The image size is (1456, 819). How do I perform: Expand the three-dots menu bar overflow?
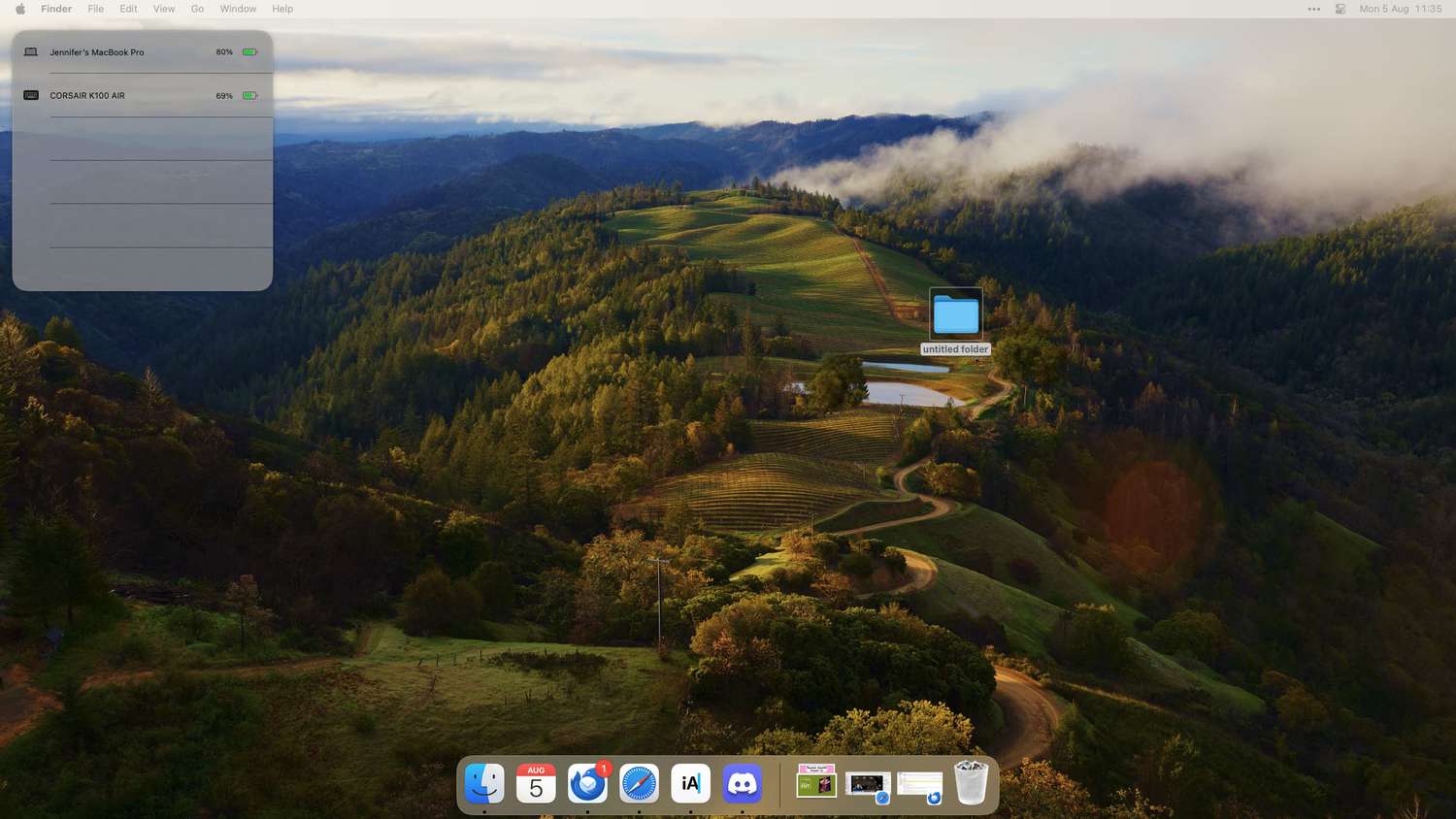[x=1313, y=9]
